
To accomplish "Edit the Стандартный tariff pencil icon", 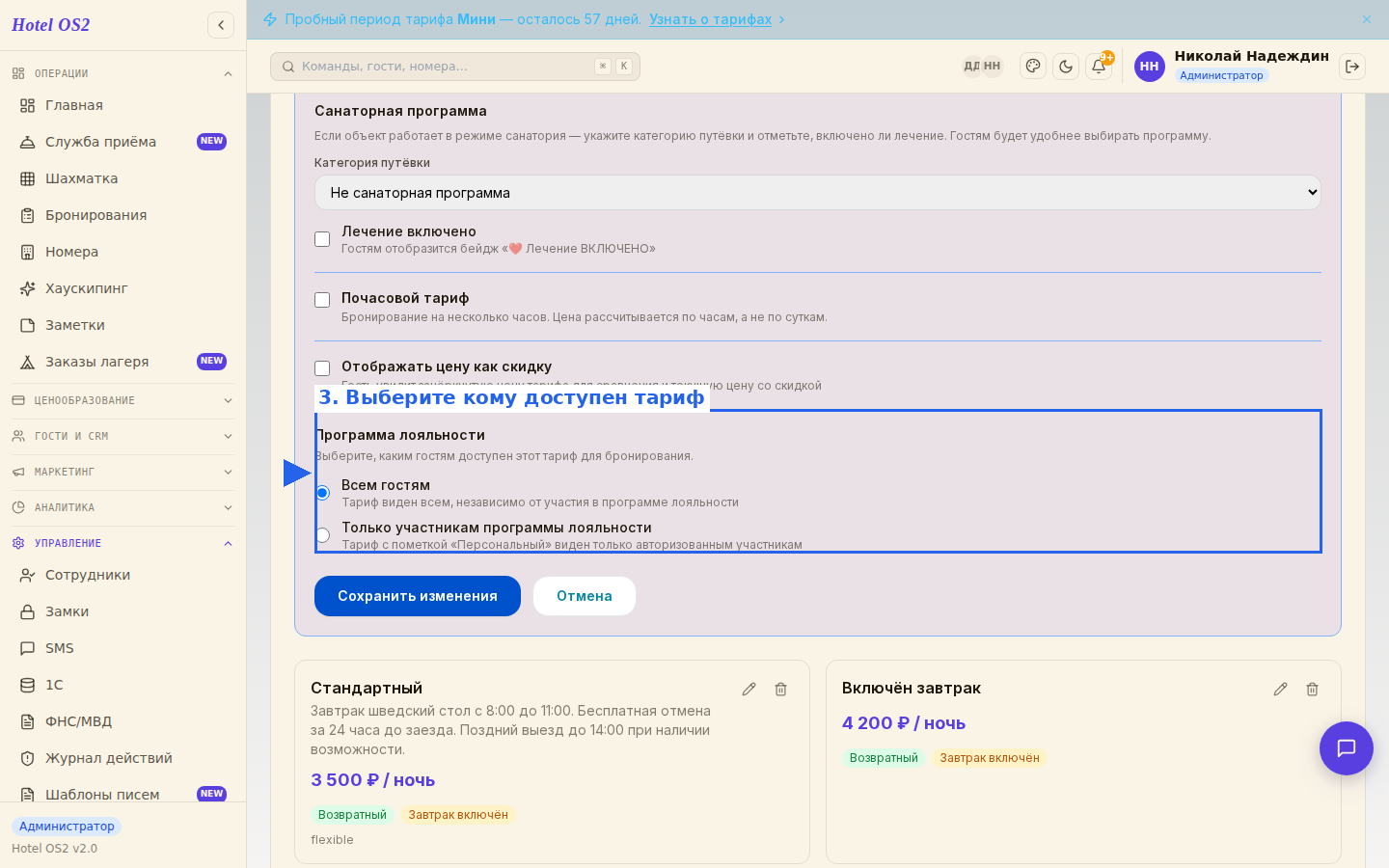I will click(749, 689).
